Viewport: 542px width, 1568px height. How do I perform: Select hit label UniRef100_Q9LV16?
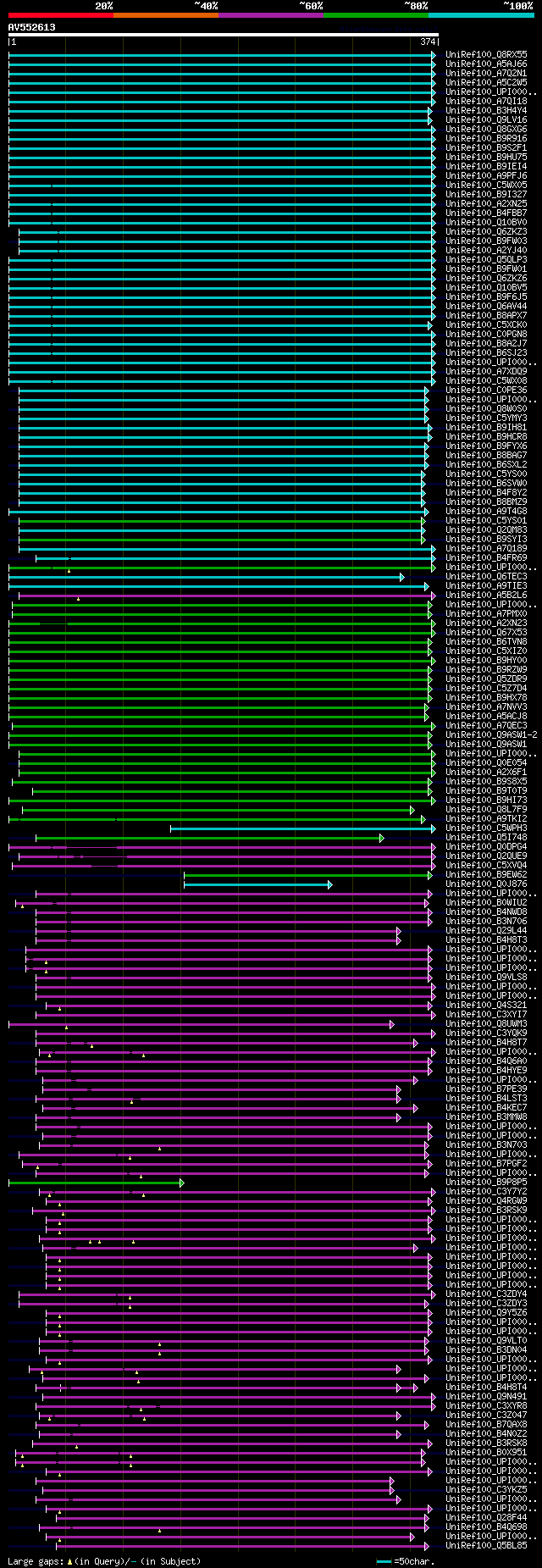pos(486,120)
